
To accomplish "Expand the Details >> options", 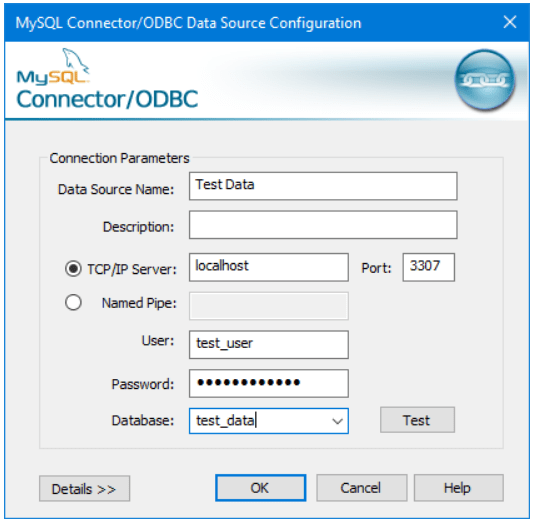I will 84,489.
